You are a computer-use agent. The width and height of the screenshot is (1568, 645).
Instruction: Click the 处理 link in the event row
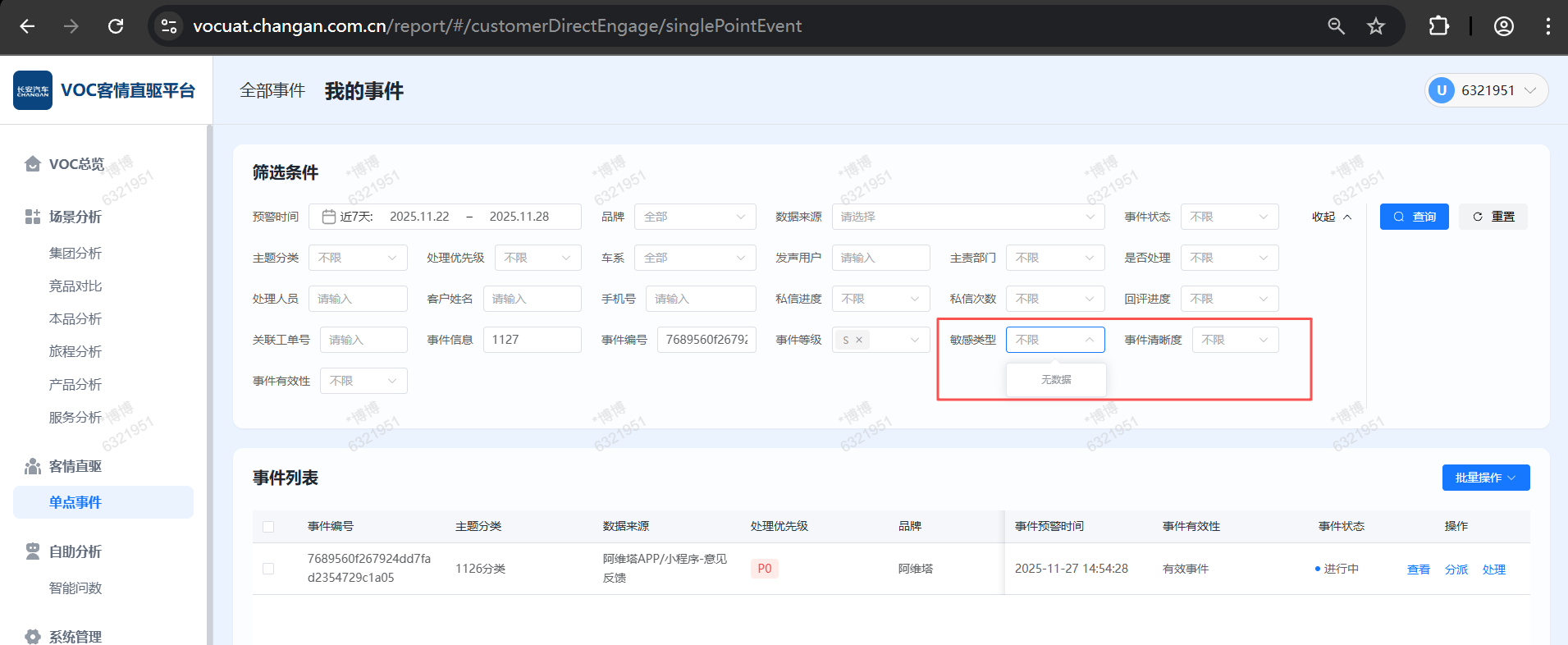[1493, 570]
